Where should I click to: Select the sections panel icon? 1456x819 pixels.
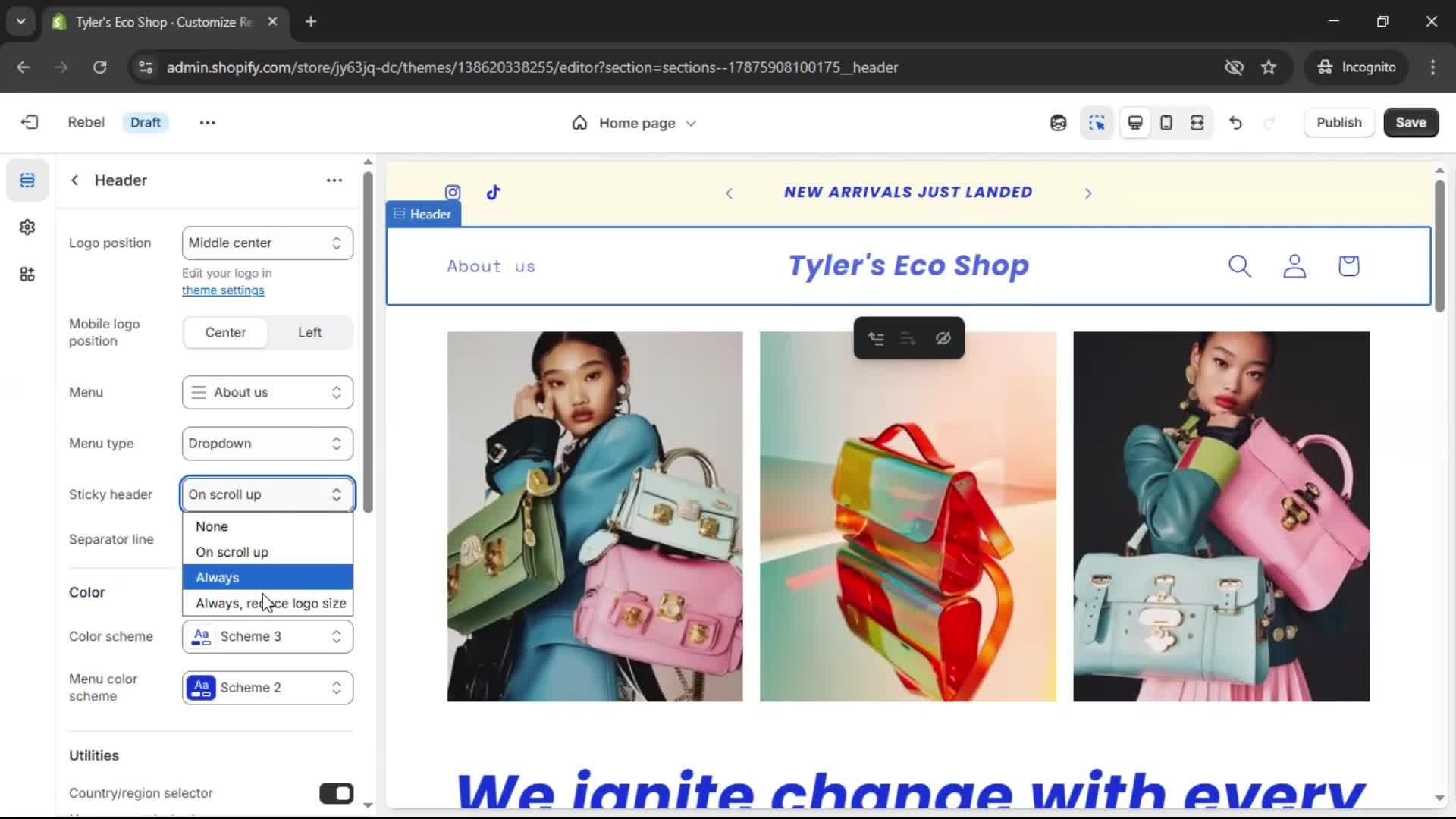(x=27, y=180)
